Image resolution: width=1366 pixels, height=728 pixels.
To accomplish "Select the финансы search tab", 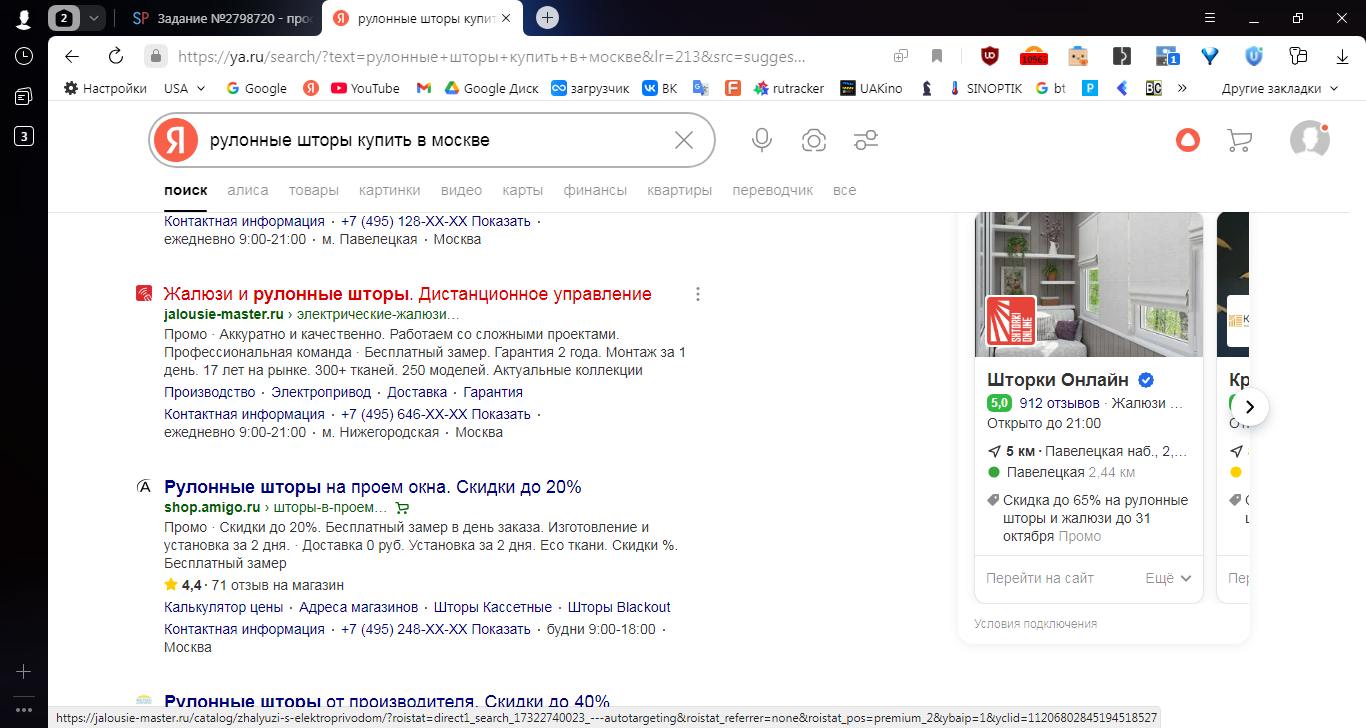I will click(x=595, y=190).
